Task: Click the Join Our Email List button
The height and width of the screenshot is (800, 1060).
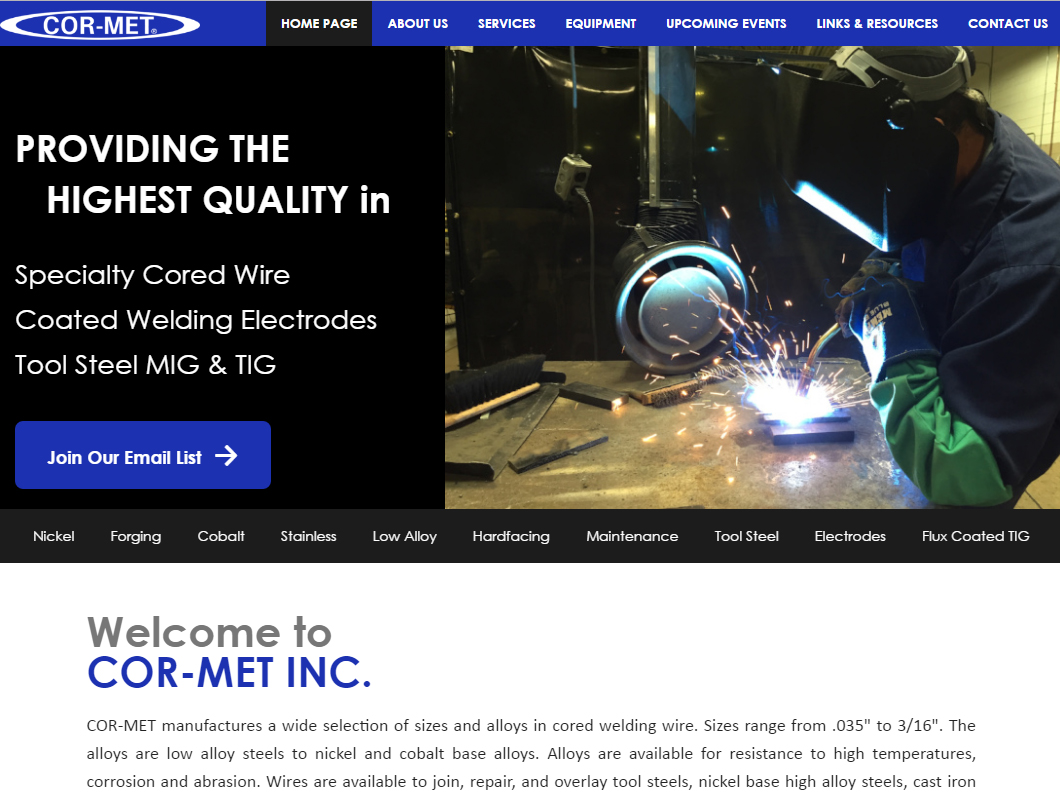Action: point(143,455)
